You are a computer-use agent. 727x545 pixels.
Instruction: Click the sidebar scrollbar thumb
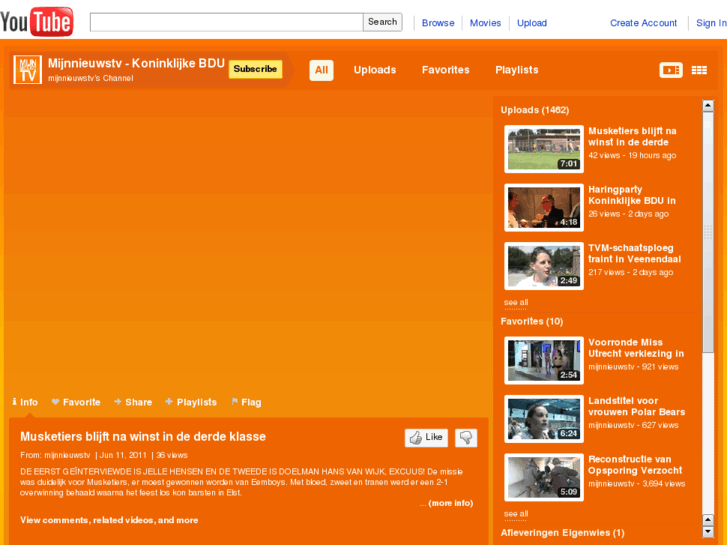coord(708,232)
